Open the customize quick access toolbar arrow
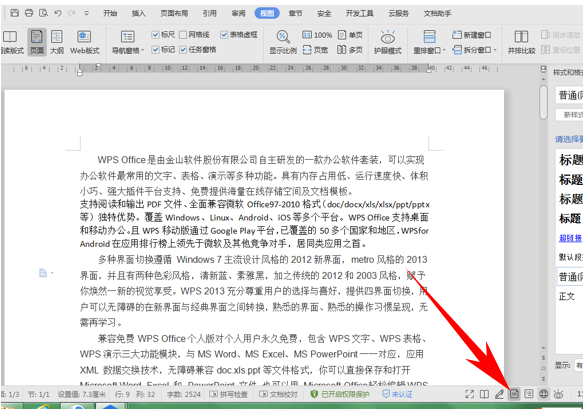Screen dimensions: 588x409 point(87,13)
